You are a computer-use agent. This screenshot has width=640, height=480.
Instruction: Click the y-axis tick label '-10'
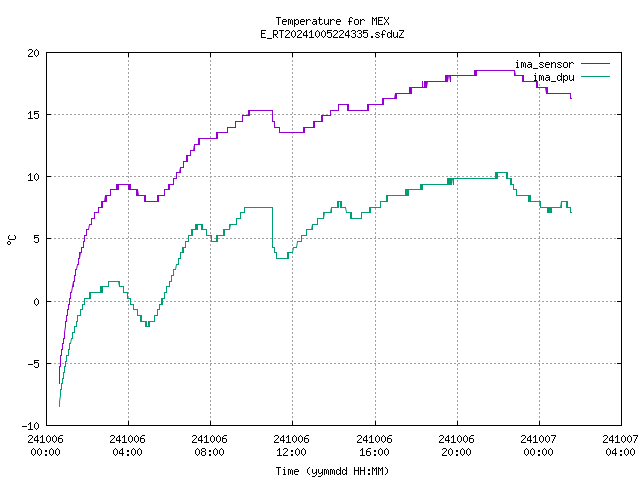(x=31, y=426)
